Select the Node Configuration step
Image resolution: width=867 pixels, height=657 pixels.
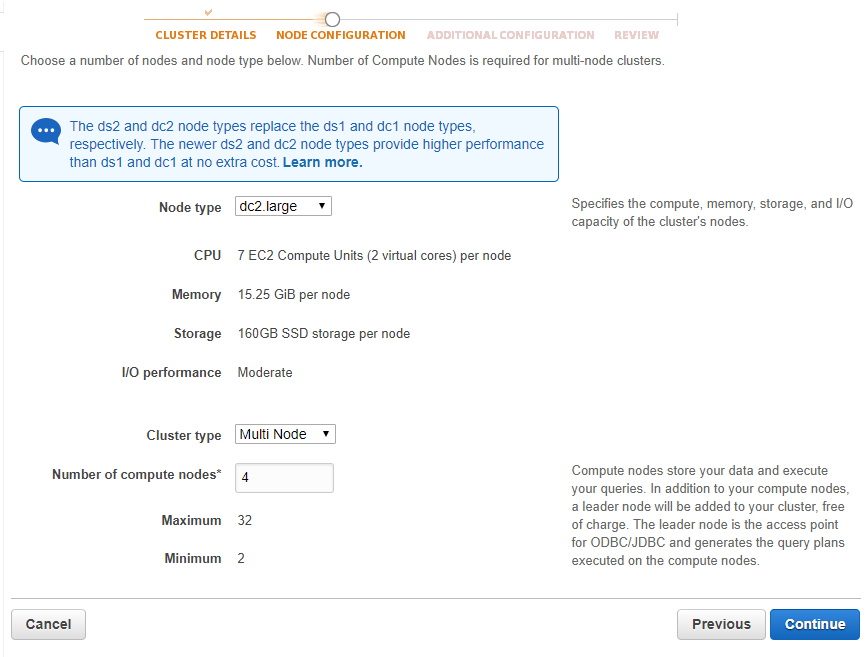click(340, 35)
